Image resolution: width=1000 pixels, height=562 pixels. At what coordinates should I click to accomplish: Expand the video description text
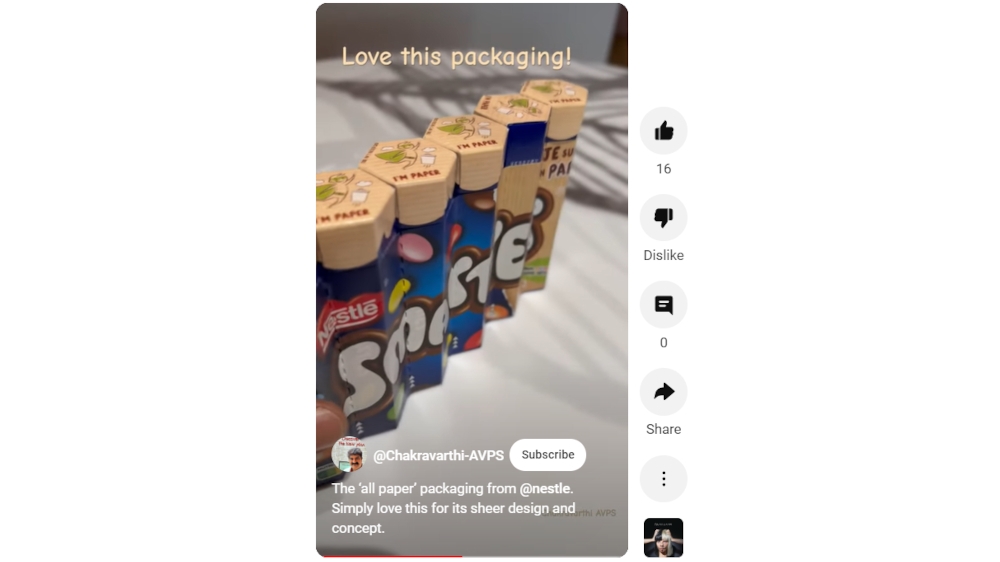click(453, 508)
